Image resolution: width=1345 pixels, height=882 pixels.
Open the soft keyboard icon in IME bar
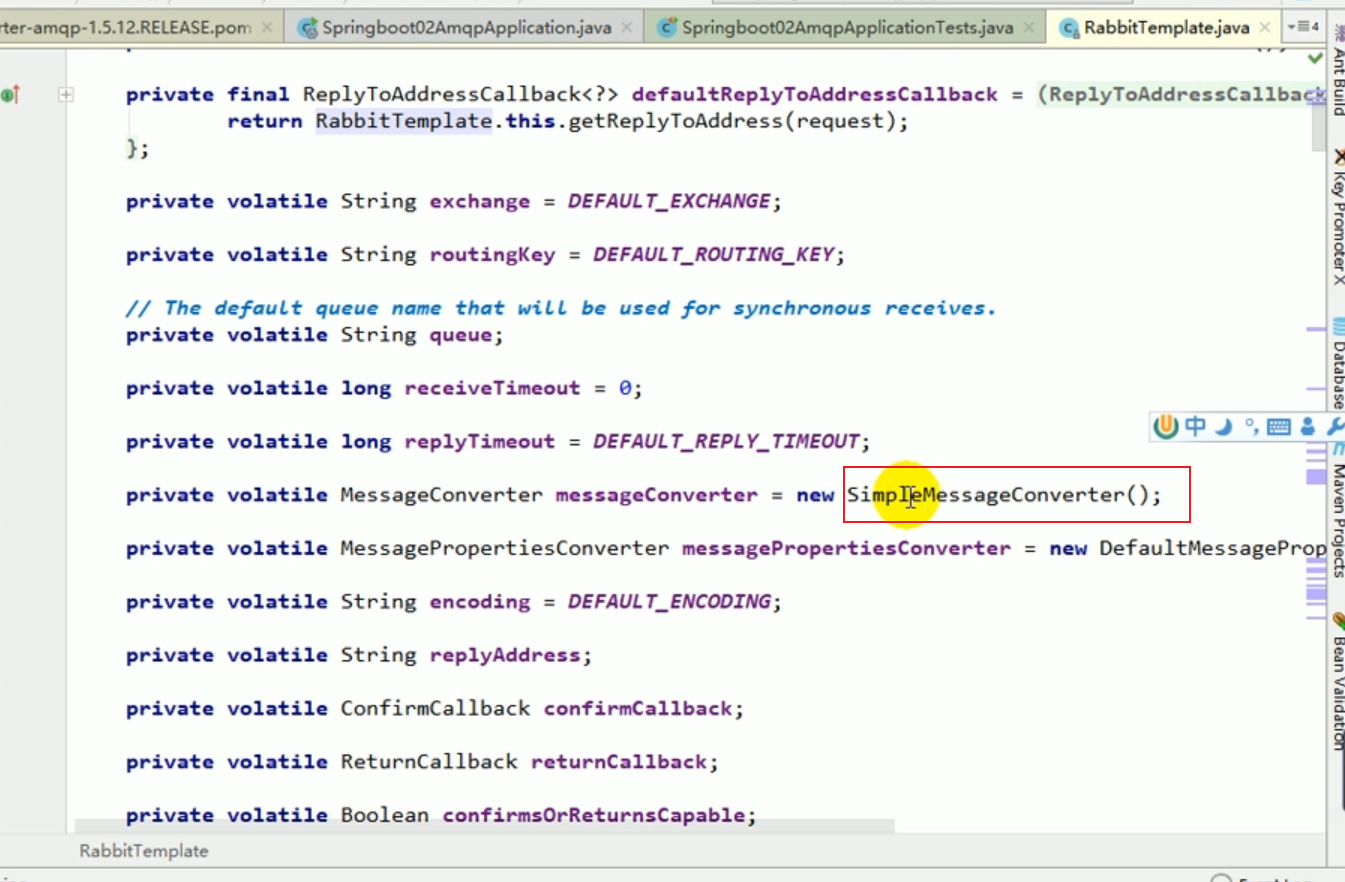[1278, 428]
